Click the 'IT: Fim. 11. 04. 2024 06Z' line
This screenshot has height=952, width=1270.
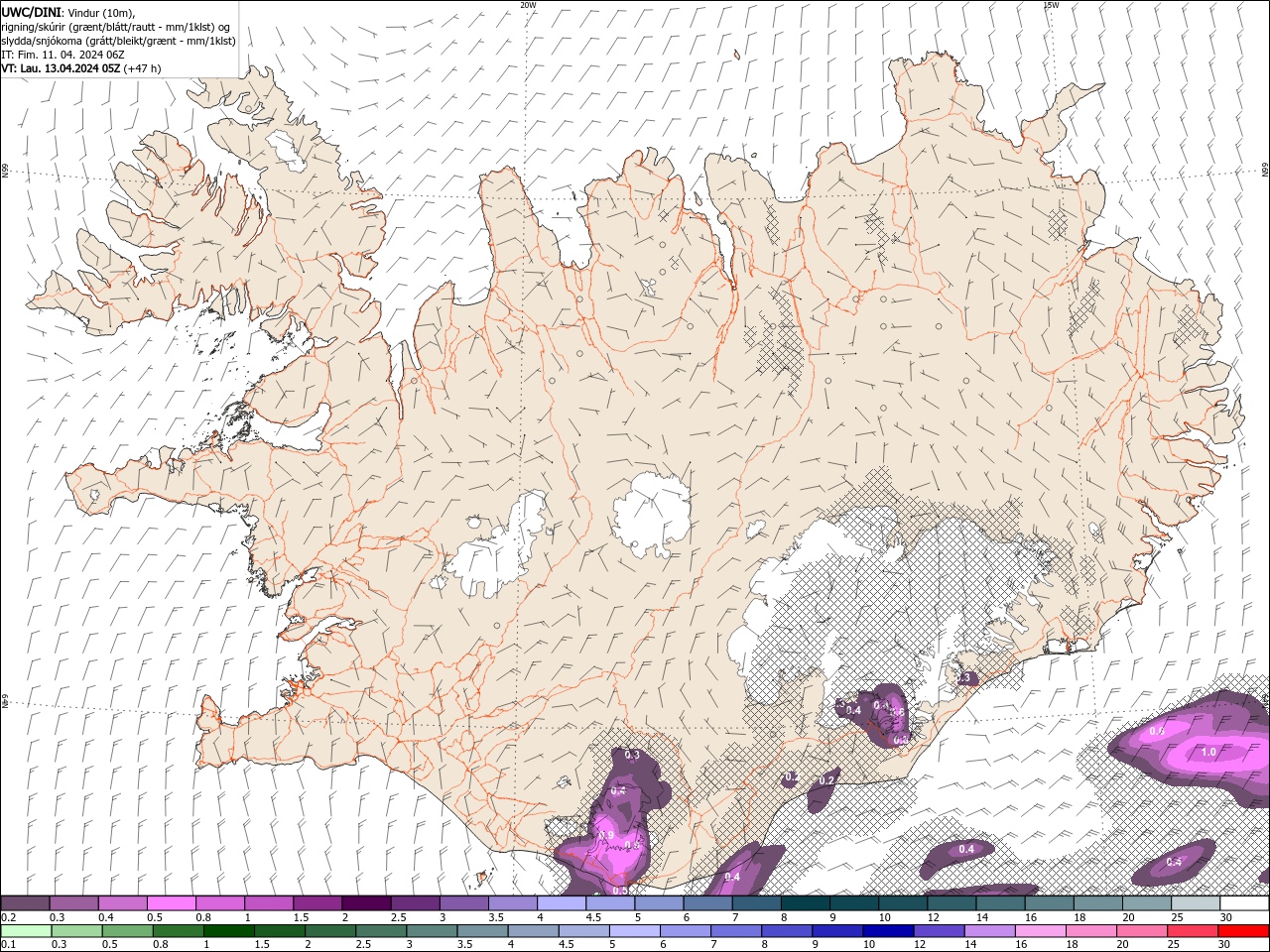(63, 55)
